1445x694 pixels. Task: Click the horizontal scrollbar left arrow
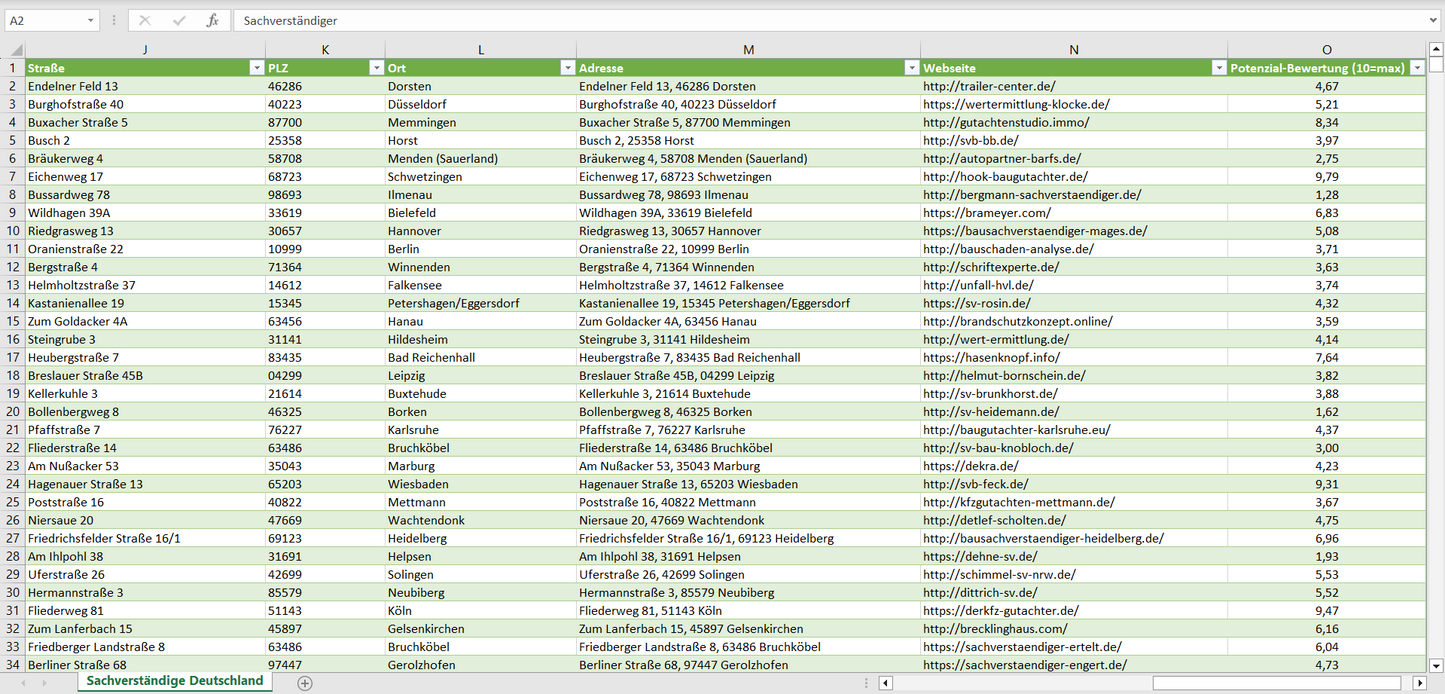pyautogui.click(x=885, y=683)
